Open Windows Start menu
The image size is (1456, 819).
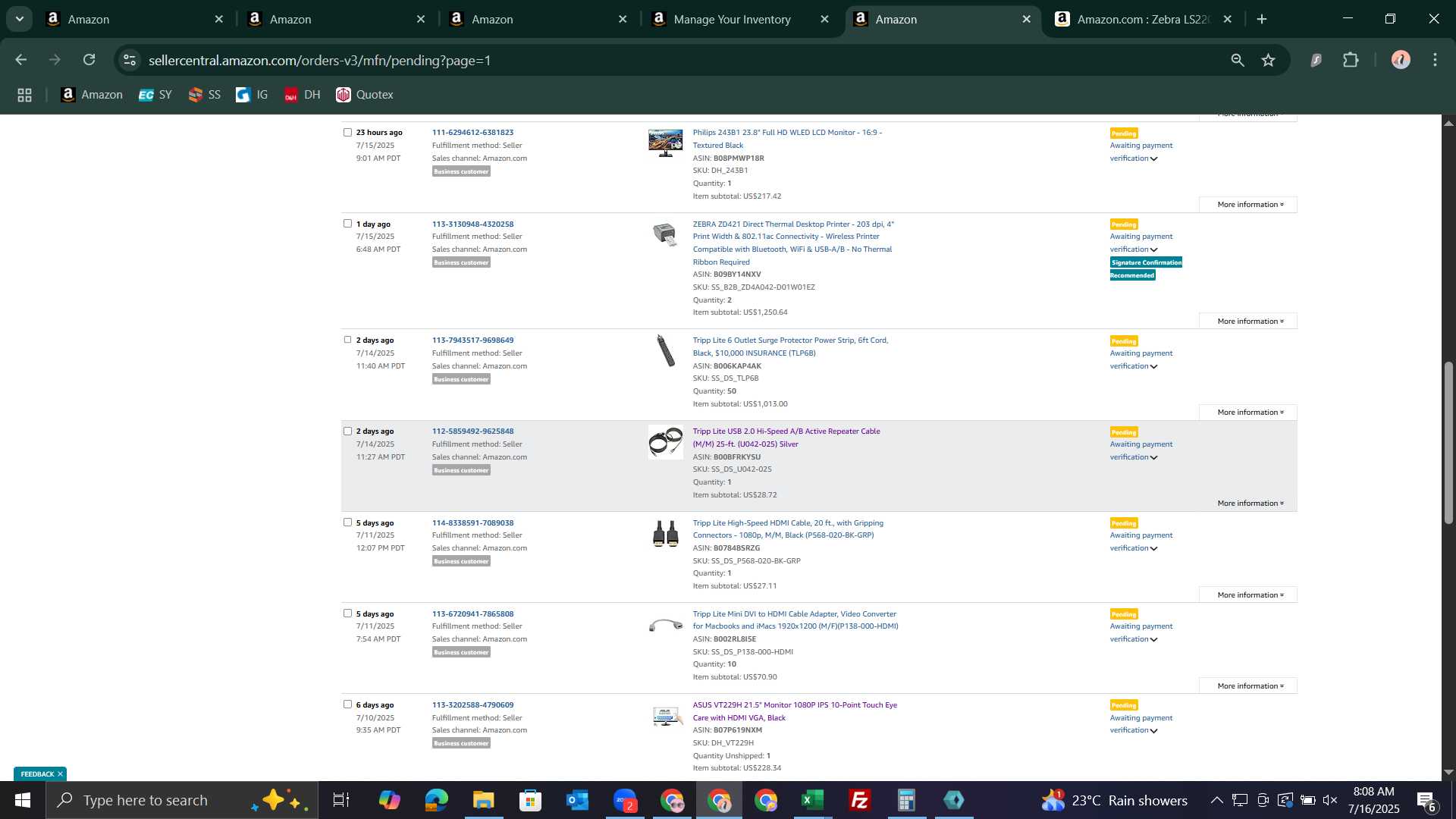pyautogui.click(x=22, y=800)
